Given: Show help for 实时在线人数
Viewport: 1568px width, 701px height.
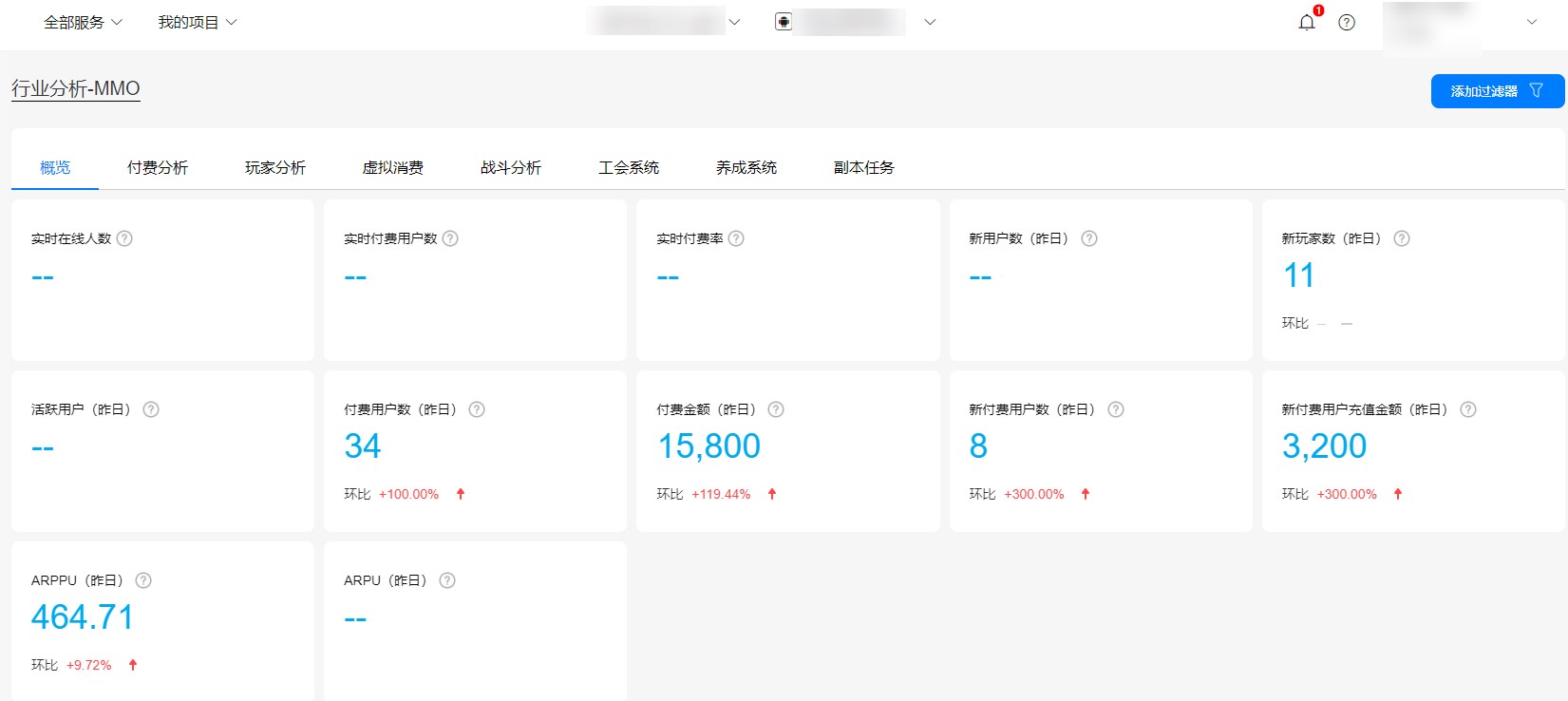Looking at the screenshot, I should pos(124,238).
